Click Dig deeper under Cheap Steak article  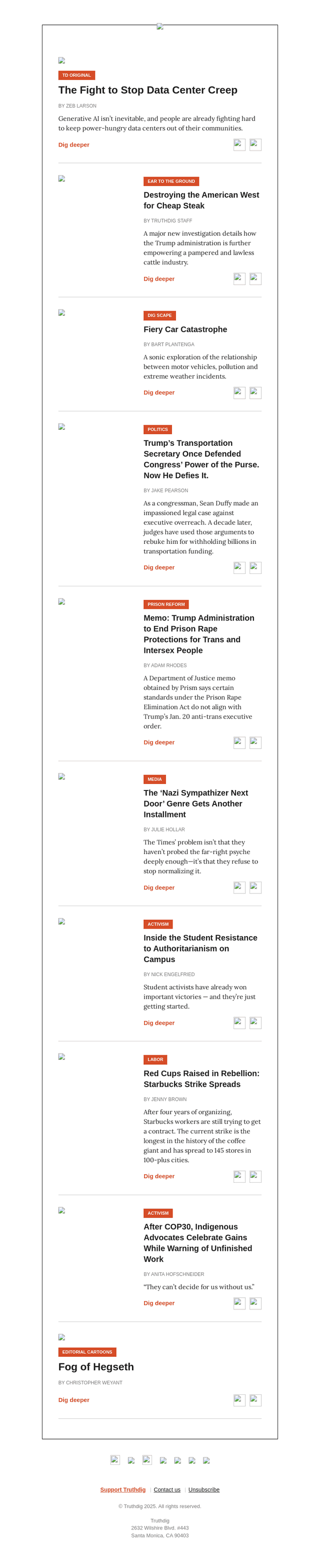[x=159, y=279]
